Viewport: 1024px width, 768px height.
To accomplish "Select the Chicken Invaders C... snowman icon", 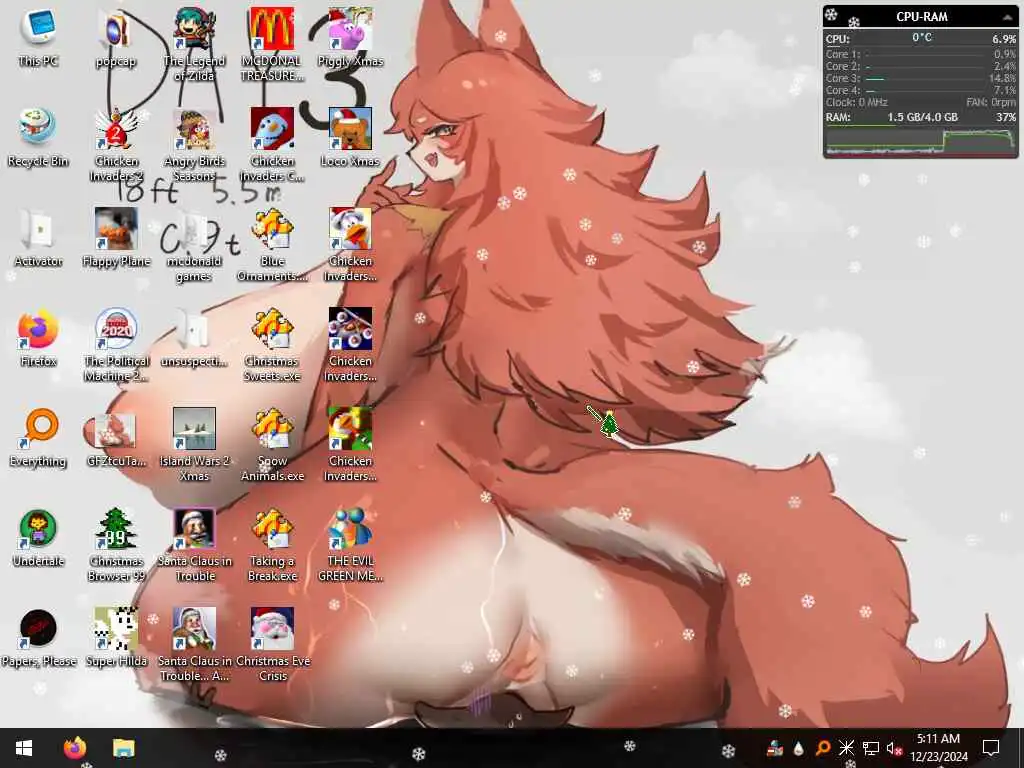I will (272, 146).
